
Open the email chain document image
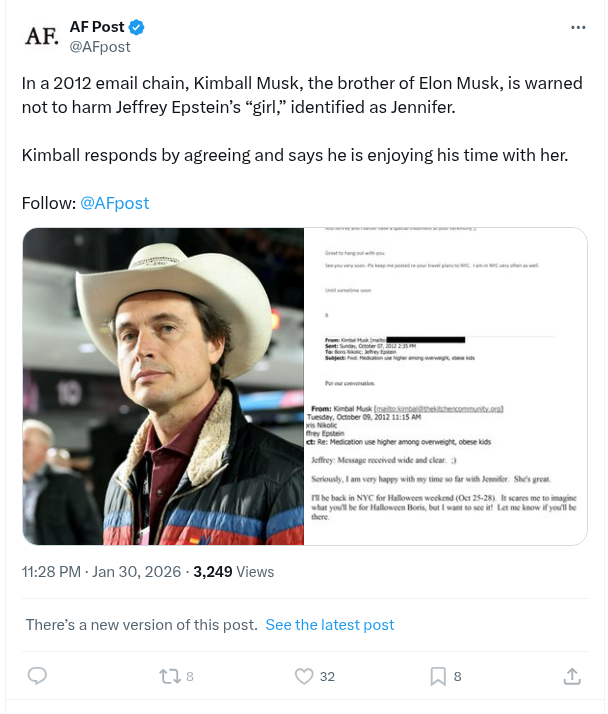coord(445,386)
